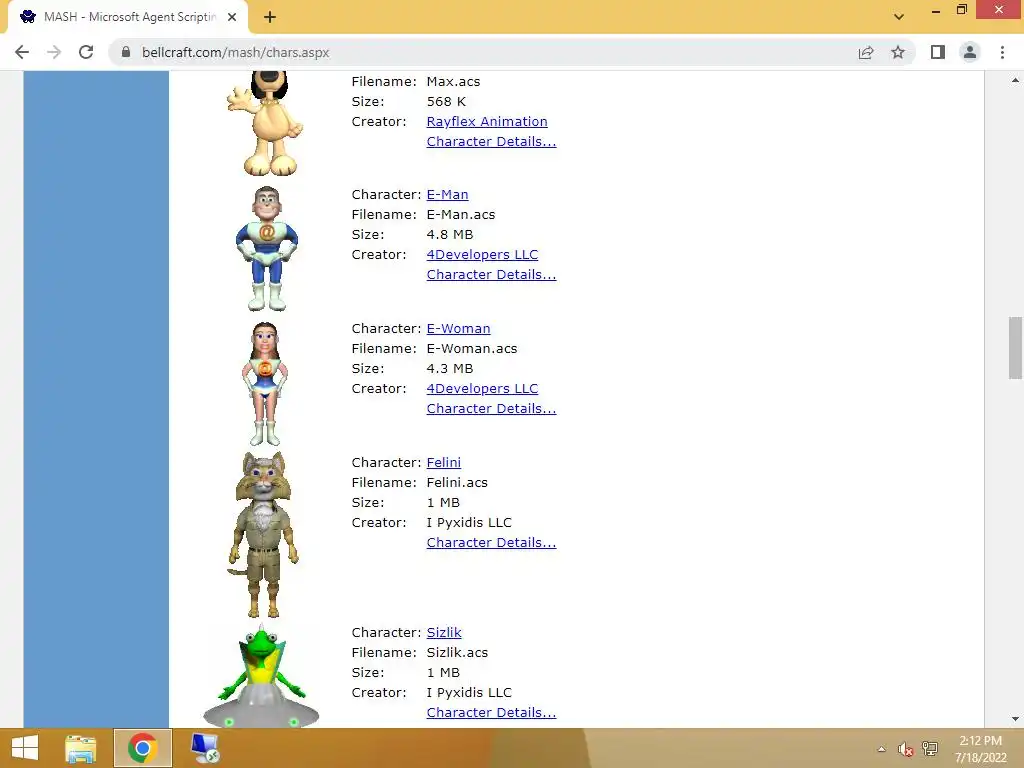Share this page via share icon
Screen dimensions: 1024x768
(866, 52)
